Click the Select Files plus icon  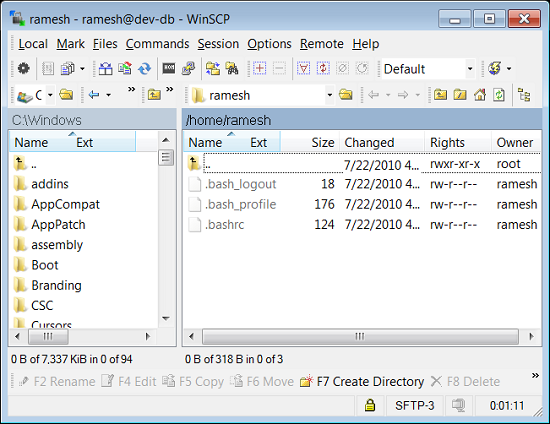click(260, 68)
